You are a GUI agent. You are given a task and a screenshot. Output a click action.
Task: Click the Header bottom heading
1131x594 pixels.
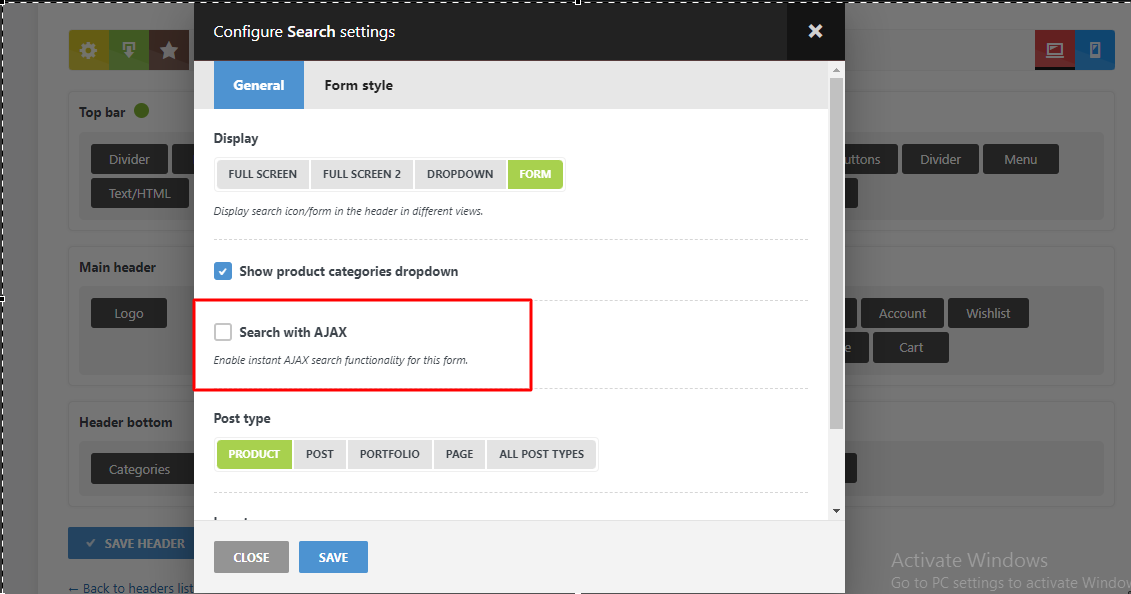pos(126,422)
